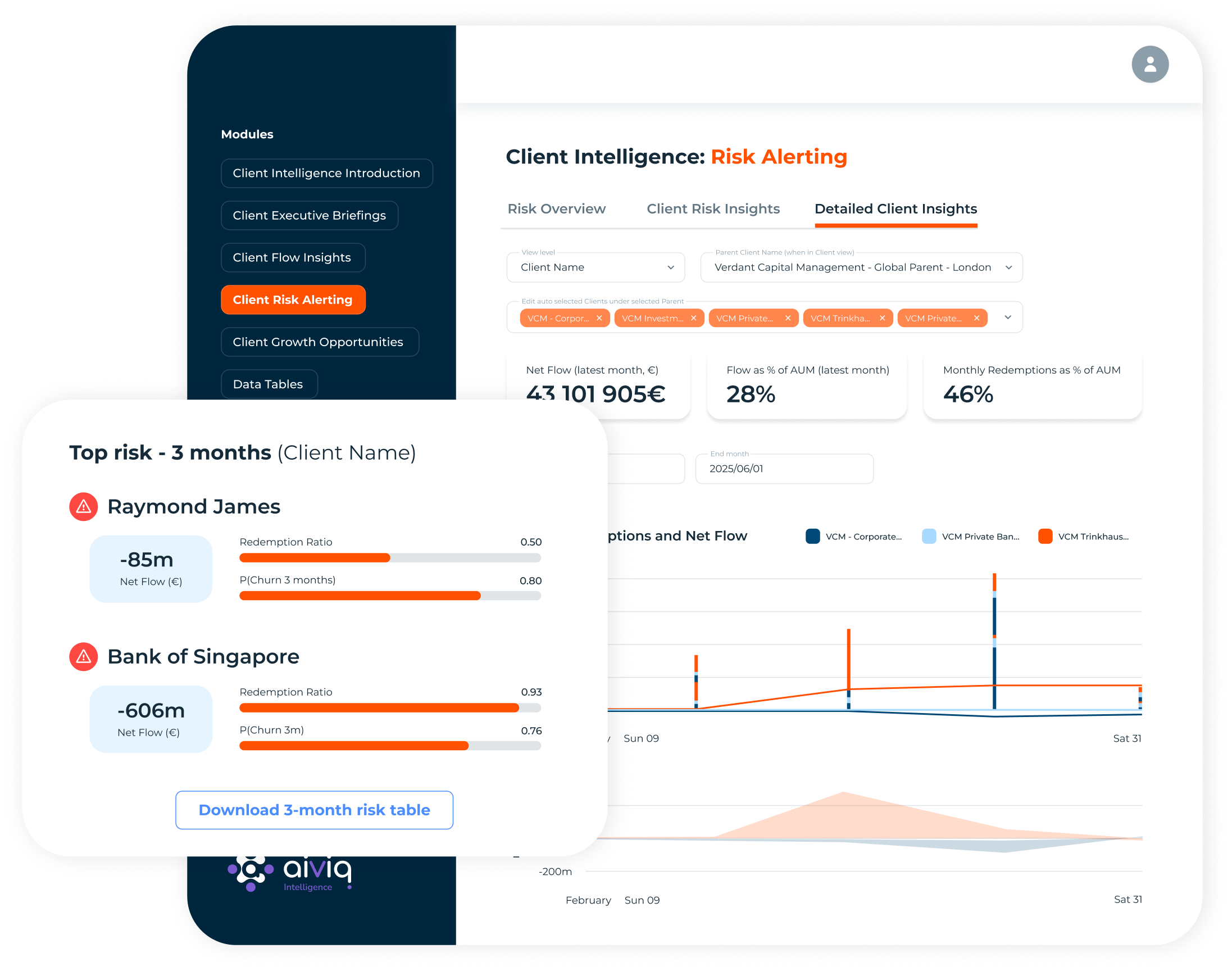Toggle VCM Private Ban... legend series
The image size is (1232, 971).
[971, 537]
